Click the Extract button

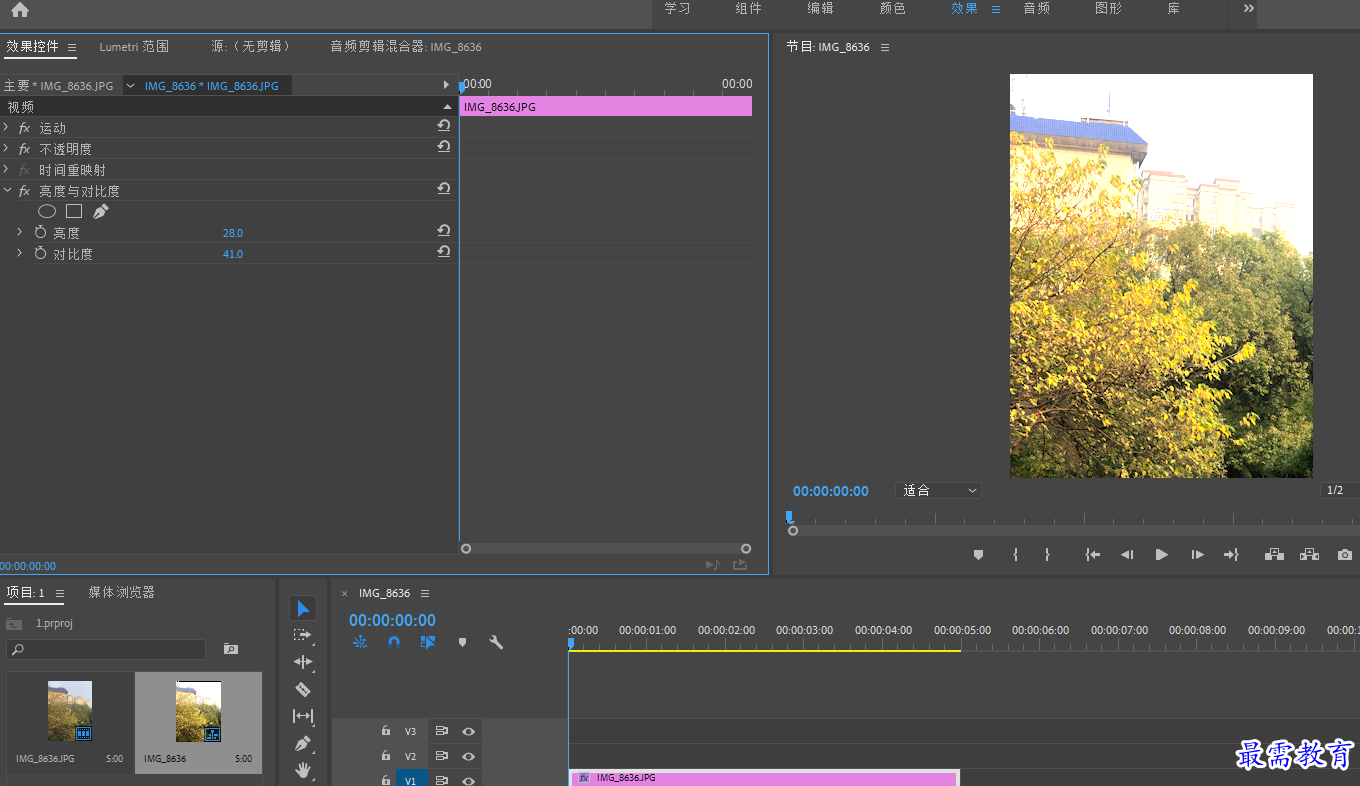pos(1309,554)
